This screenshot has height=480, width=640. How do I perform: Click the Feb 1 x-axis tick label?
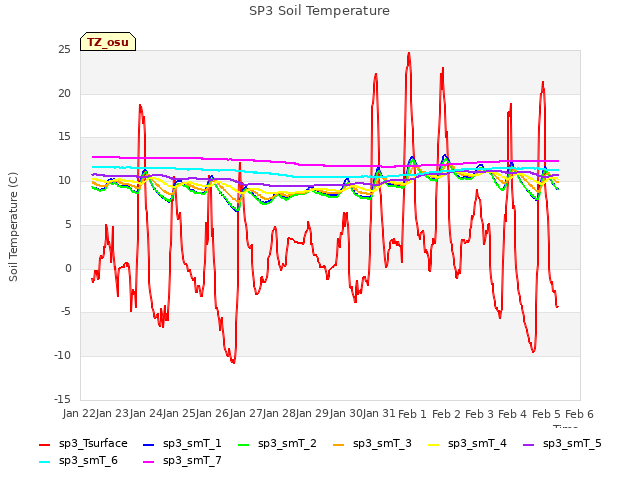click(412, 414)
